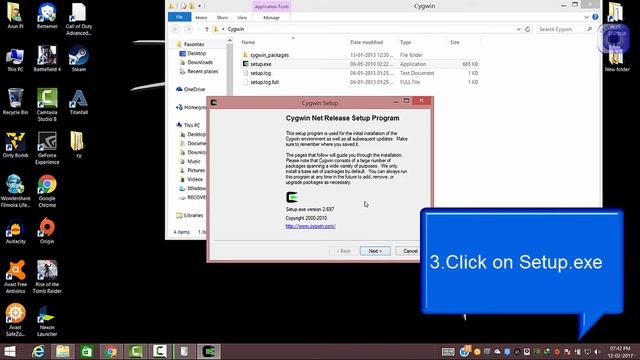Open Battlefield 4 desktop shortcut
Viewport: 640px width, 360px height.
47,58
